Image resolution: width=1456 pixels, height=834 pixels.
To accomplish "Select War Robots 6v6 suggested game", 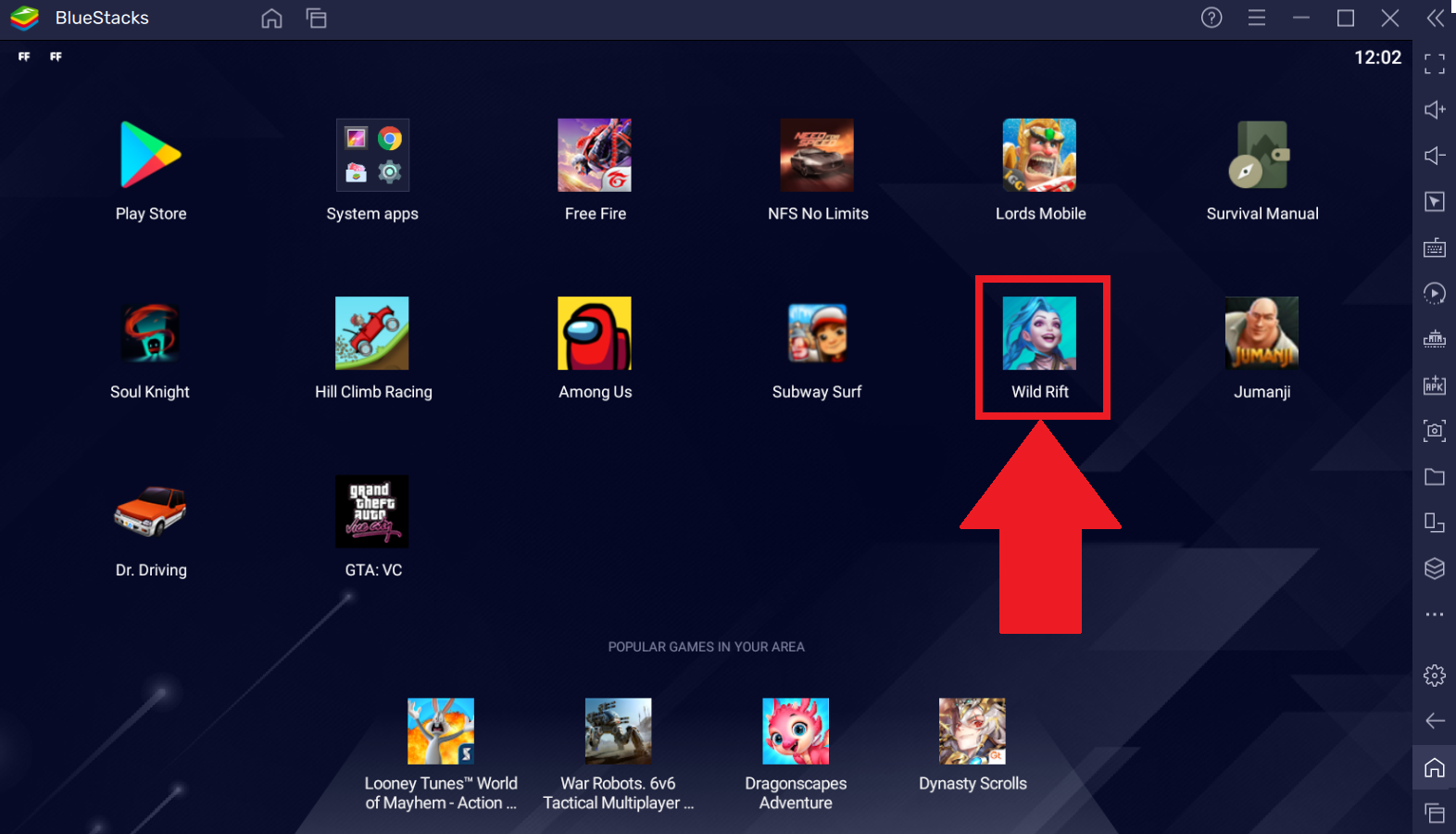I will click(x=619, y=731).
